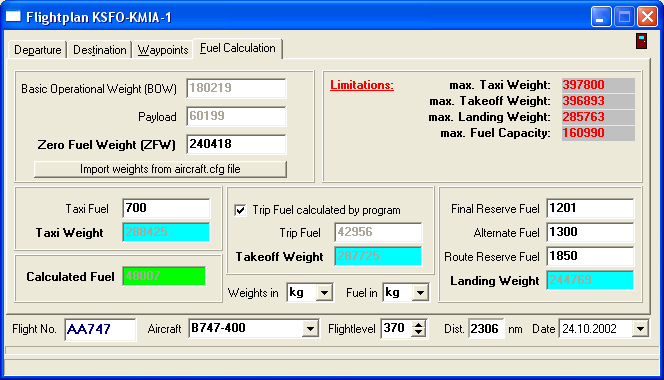Click Import weights from aircraft.cfg file button
Screen dimensions: 664x380
160,169
